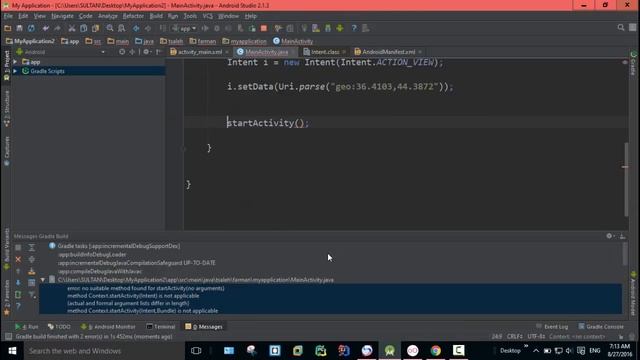Click the Windows Start button
The height and width of the screenshot is (360, 640).
click(x=12, y=351)
